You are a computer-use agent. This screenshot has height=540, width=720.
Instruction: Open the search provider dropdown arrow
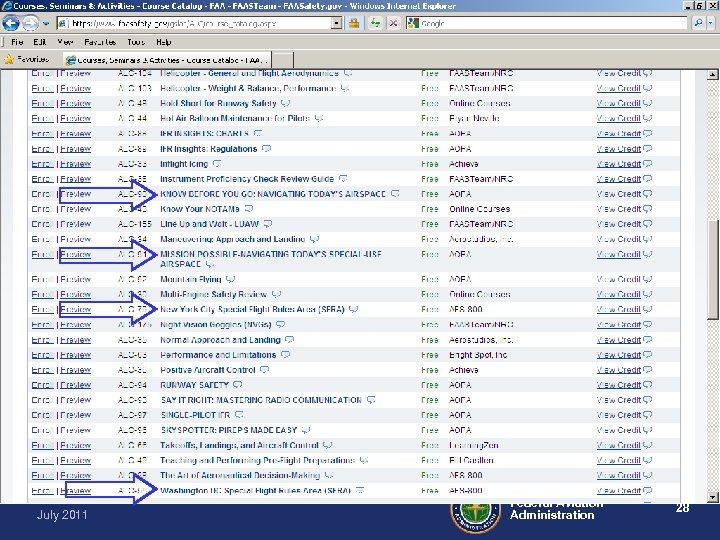pos(711,23)
